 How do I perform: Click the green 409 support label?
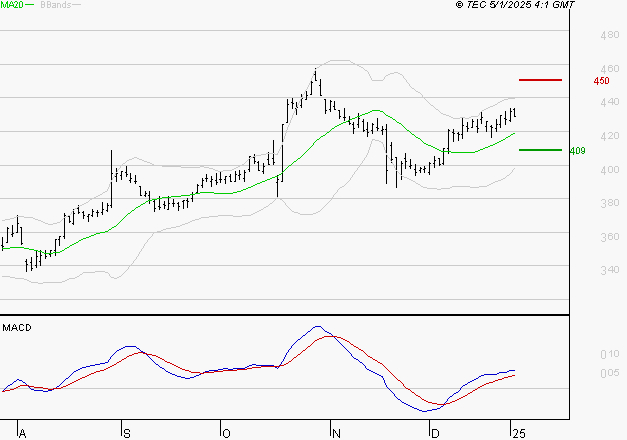click(x=577, y=151)
